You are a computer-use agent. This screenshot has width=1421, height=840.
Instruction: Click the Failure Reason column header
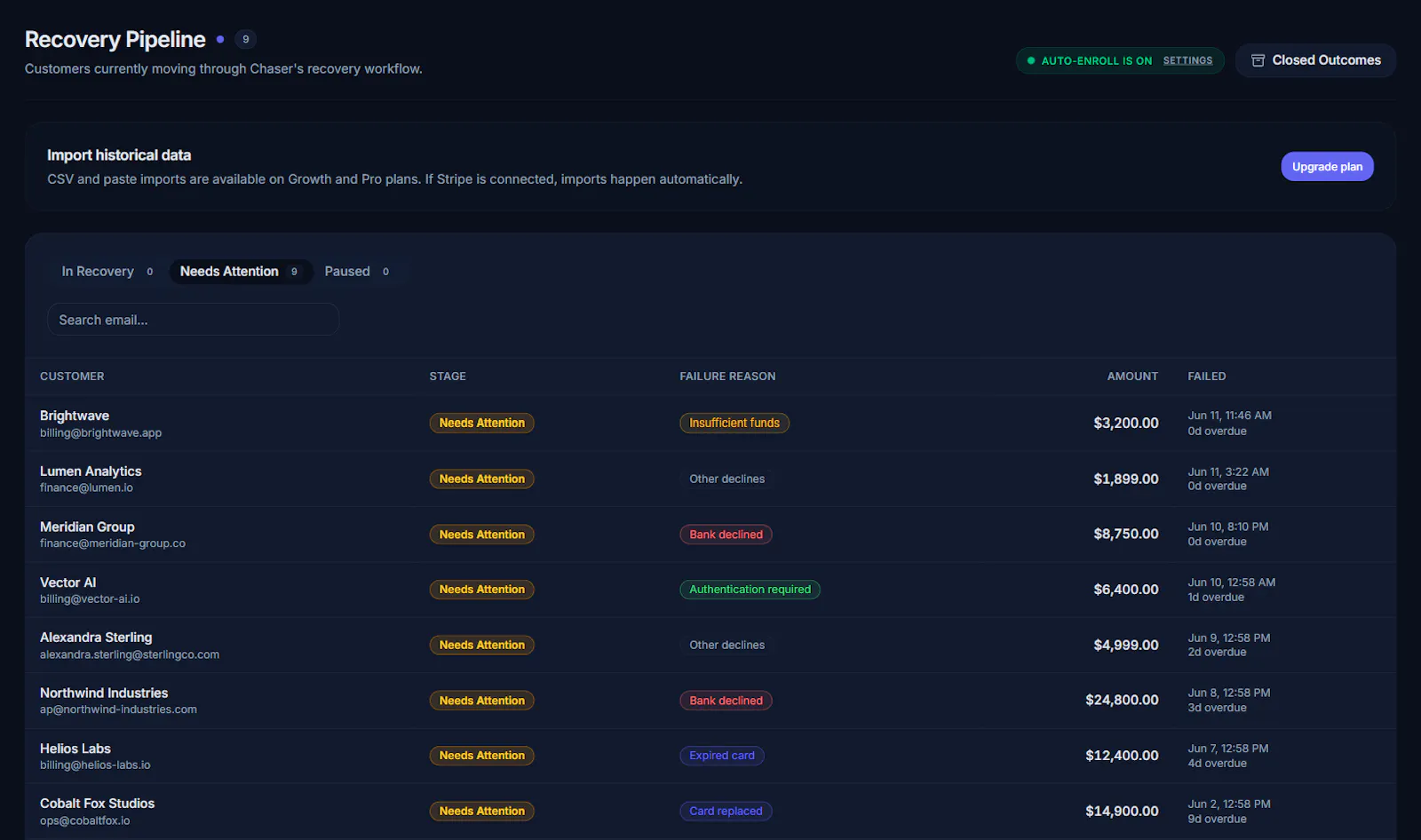(727, 376)
